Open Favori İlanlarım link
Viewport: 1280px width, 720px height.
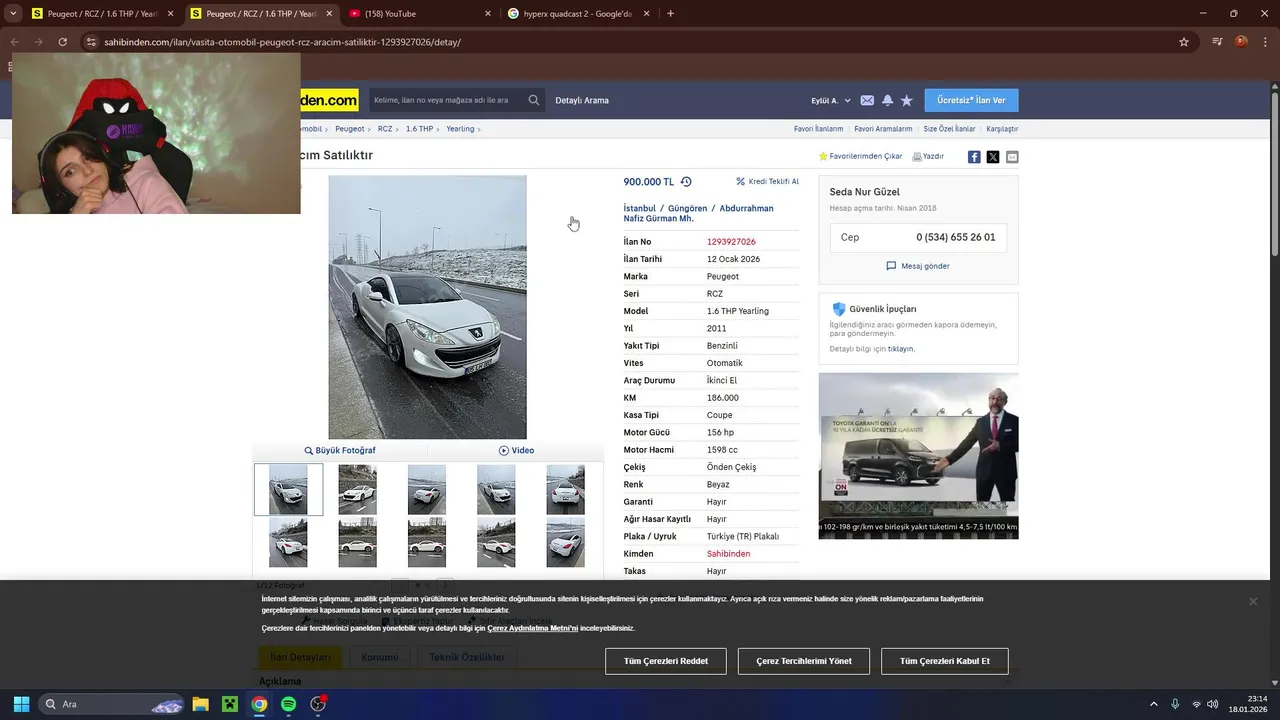(x=818, y=129)
